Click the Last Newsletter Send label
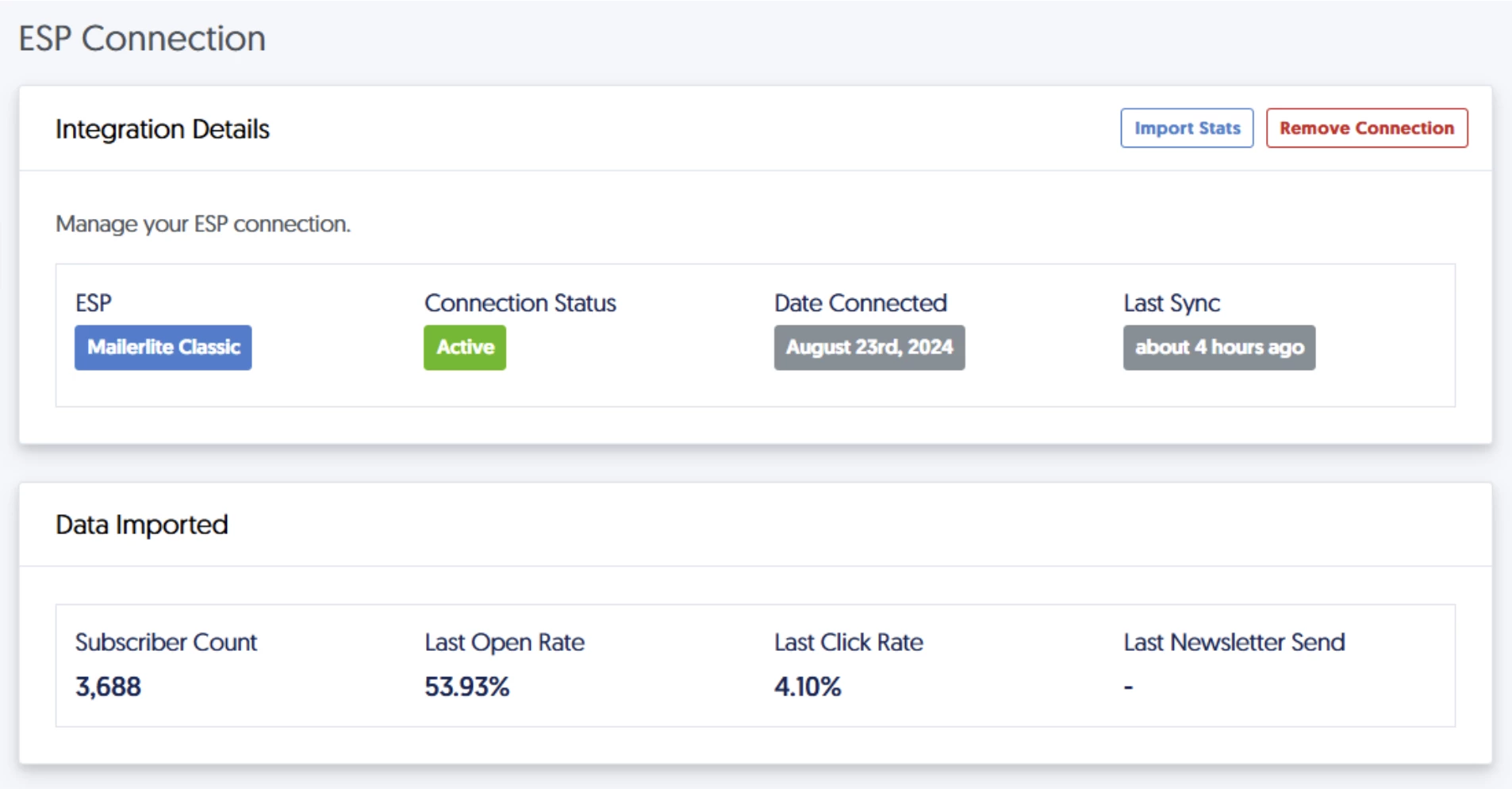The height and width of the screenshot is (789, 1512). (x=1234, y=642)
